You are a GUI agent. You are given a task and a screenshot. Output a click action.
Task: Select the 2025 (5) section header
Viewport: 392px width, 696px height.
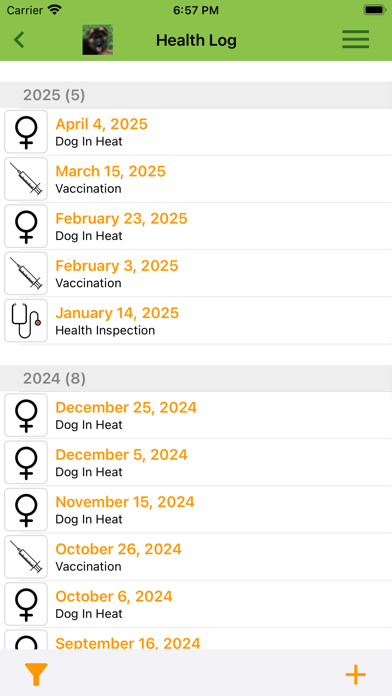(196, 95)
